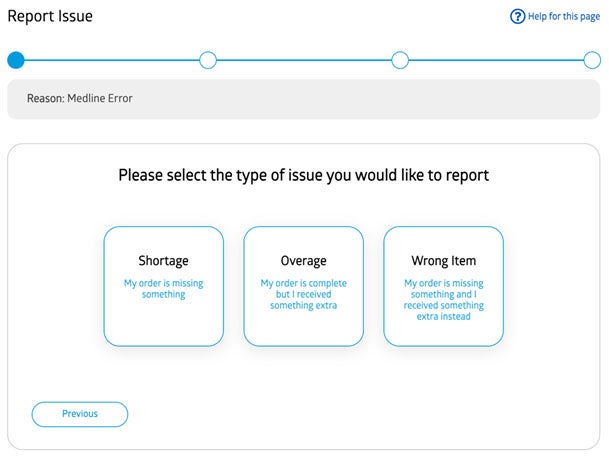Choose the Shortage issue card

point(163,286)
